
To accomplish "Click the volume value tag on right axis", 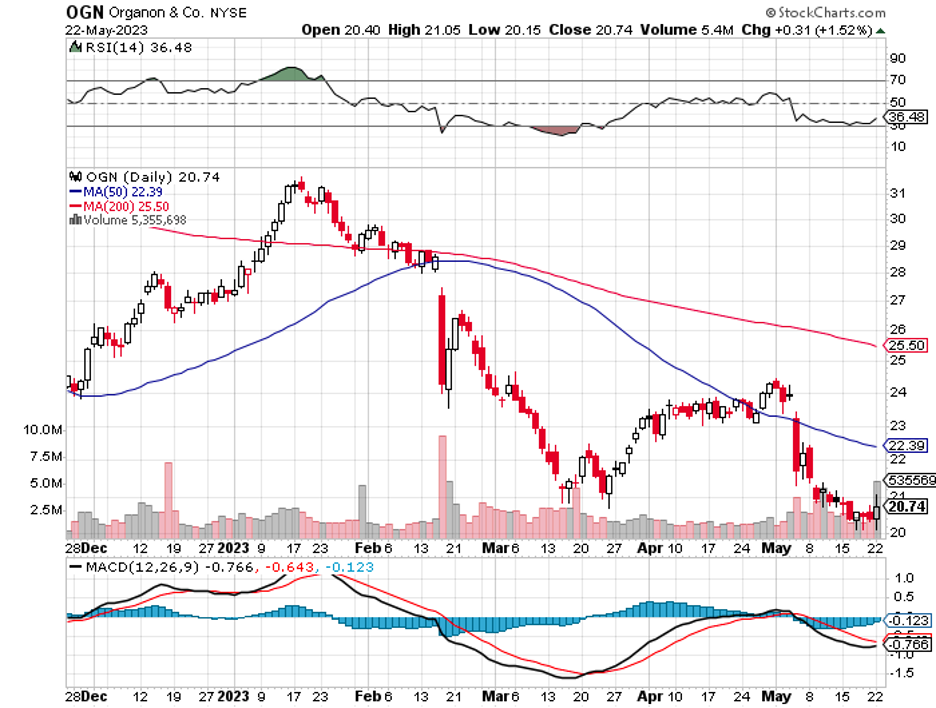I will click(910, 480).
